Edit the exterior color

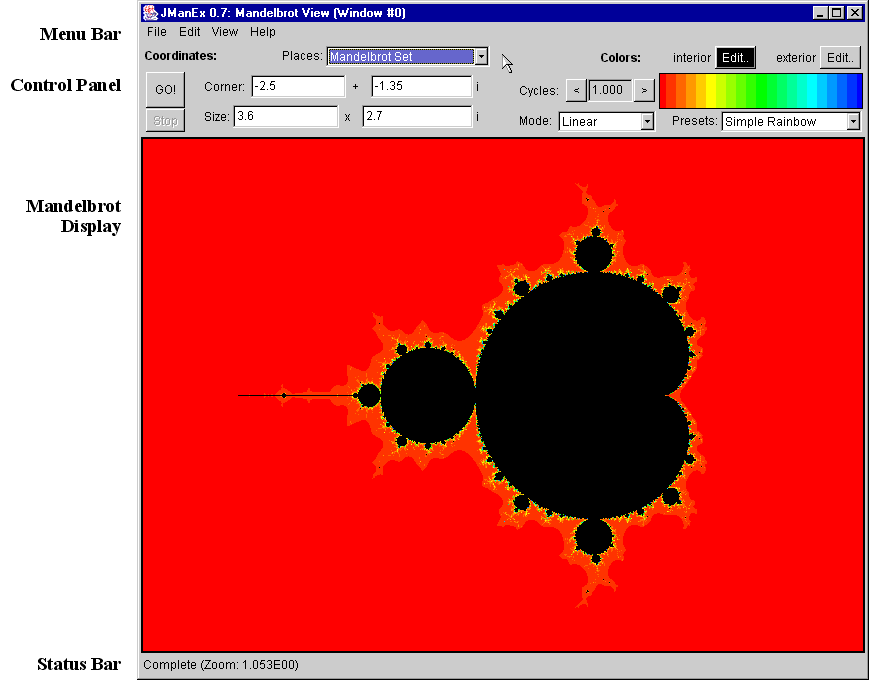tap(841, 57)
